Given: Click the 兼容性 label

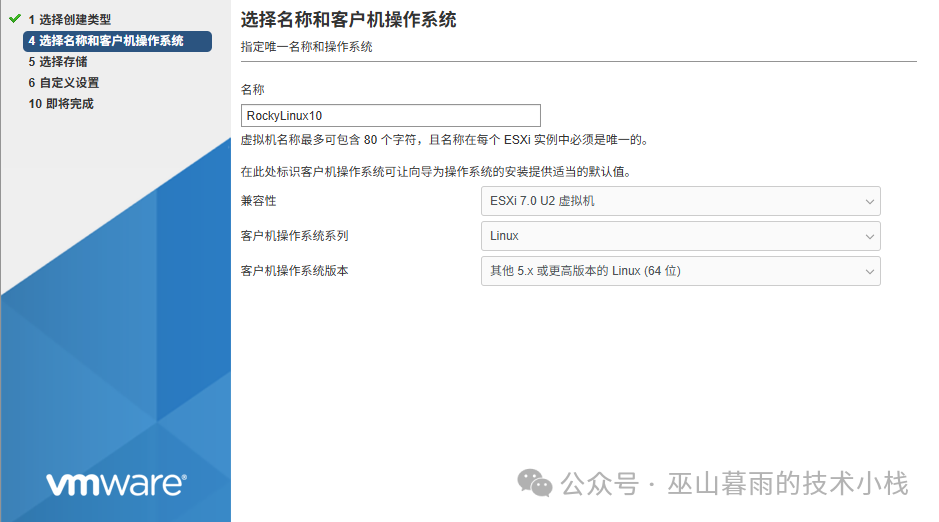Looking at the screenshot, I should [259, 201].
